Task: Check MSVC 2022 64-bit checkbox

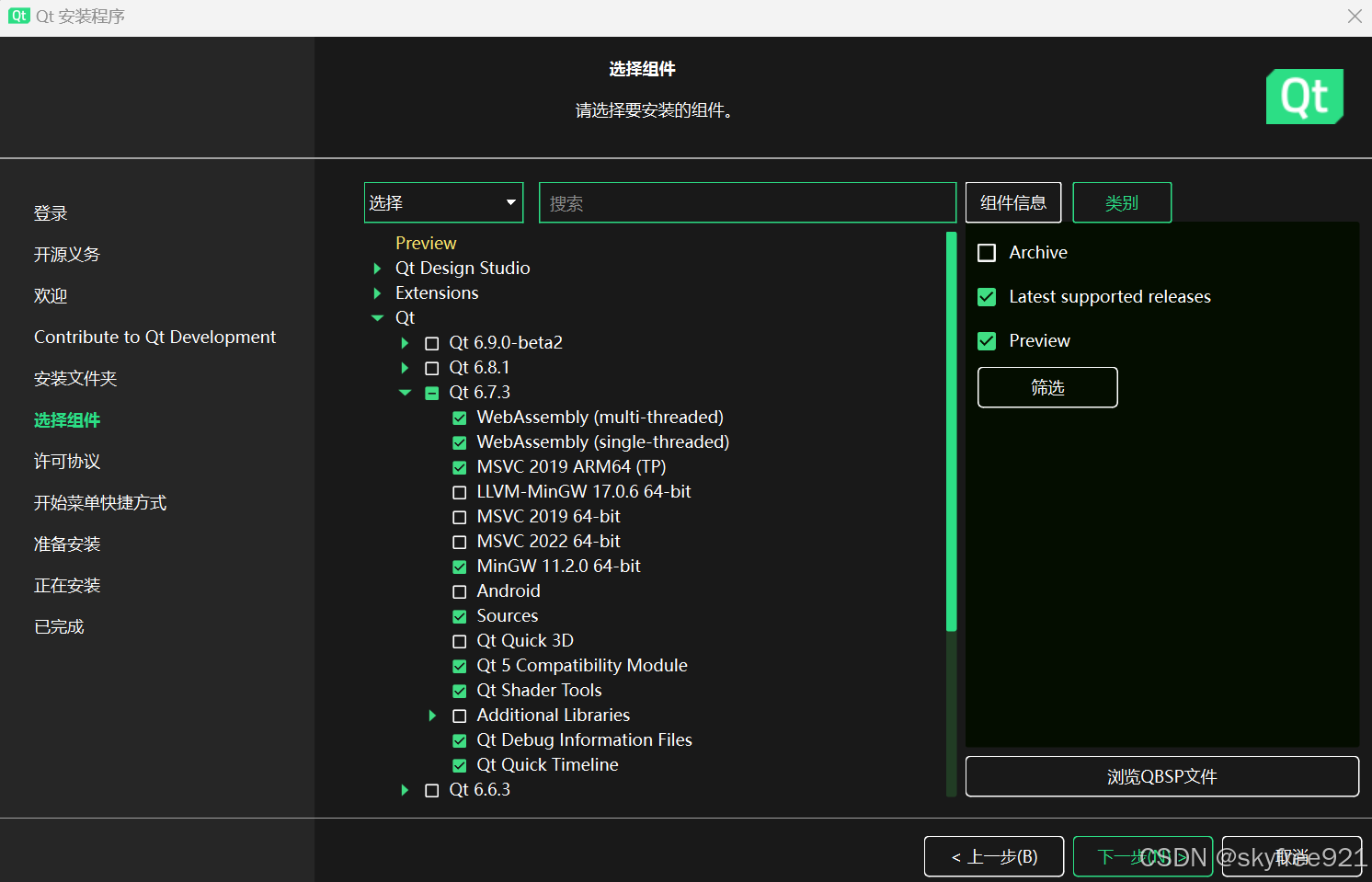Action: [x=460, y=542]
